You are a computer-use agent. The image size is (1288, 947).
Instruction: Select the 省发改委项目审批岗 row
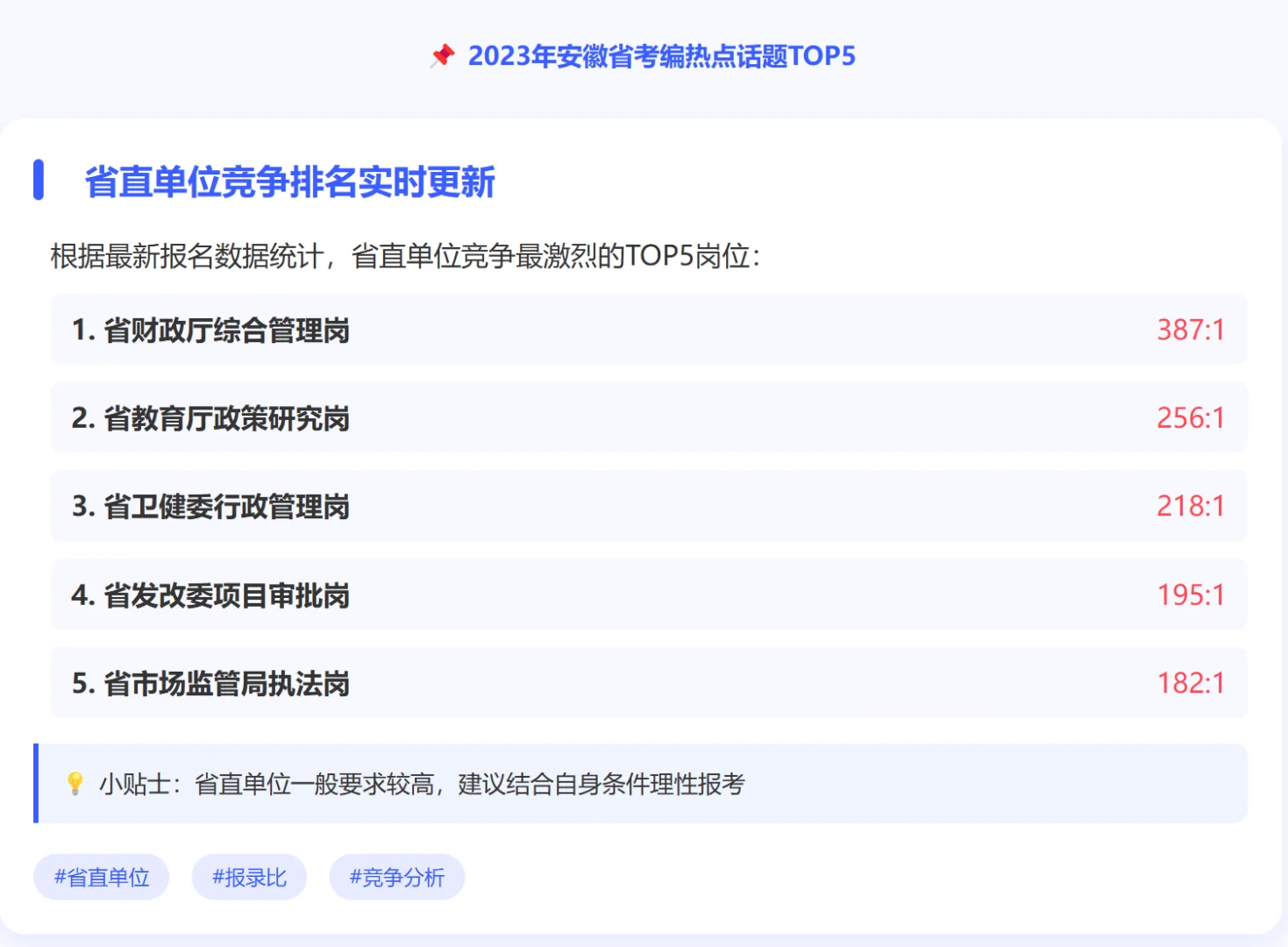point(649,595)
